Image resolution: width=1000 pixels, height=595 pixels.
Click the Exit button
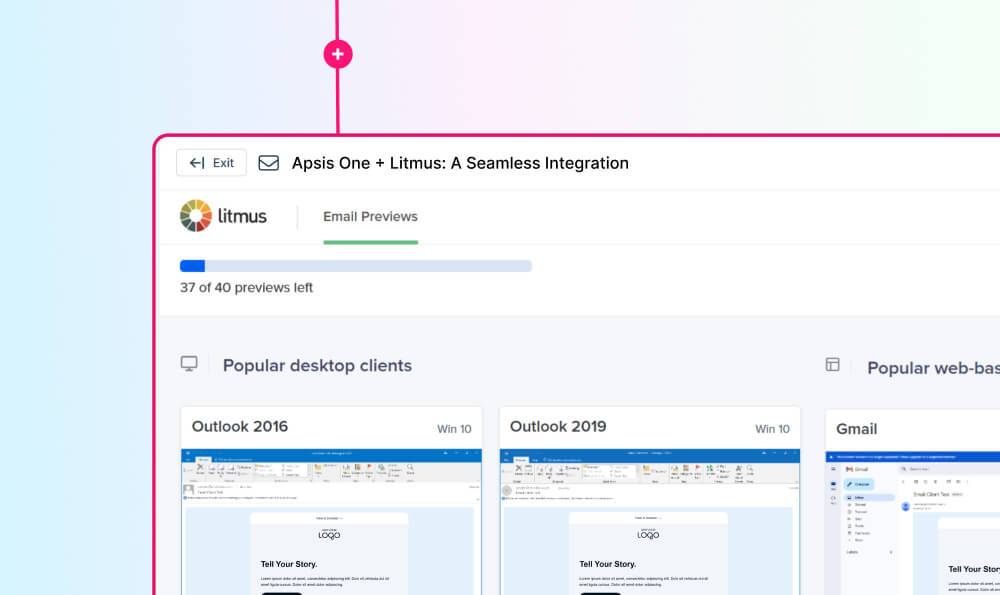coord(211,162)
